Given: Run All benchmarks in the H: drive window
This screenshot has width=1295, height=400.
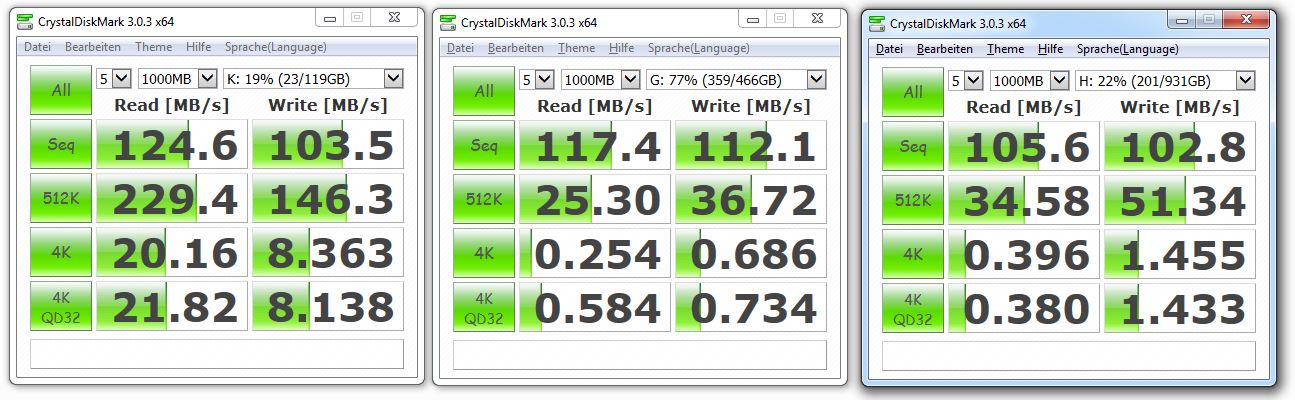Looking at the screenshot, I should pos(912,91).
